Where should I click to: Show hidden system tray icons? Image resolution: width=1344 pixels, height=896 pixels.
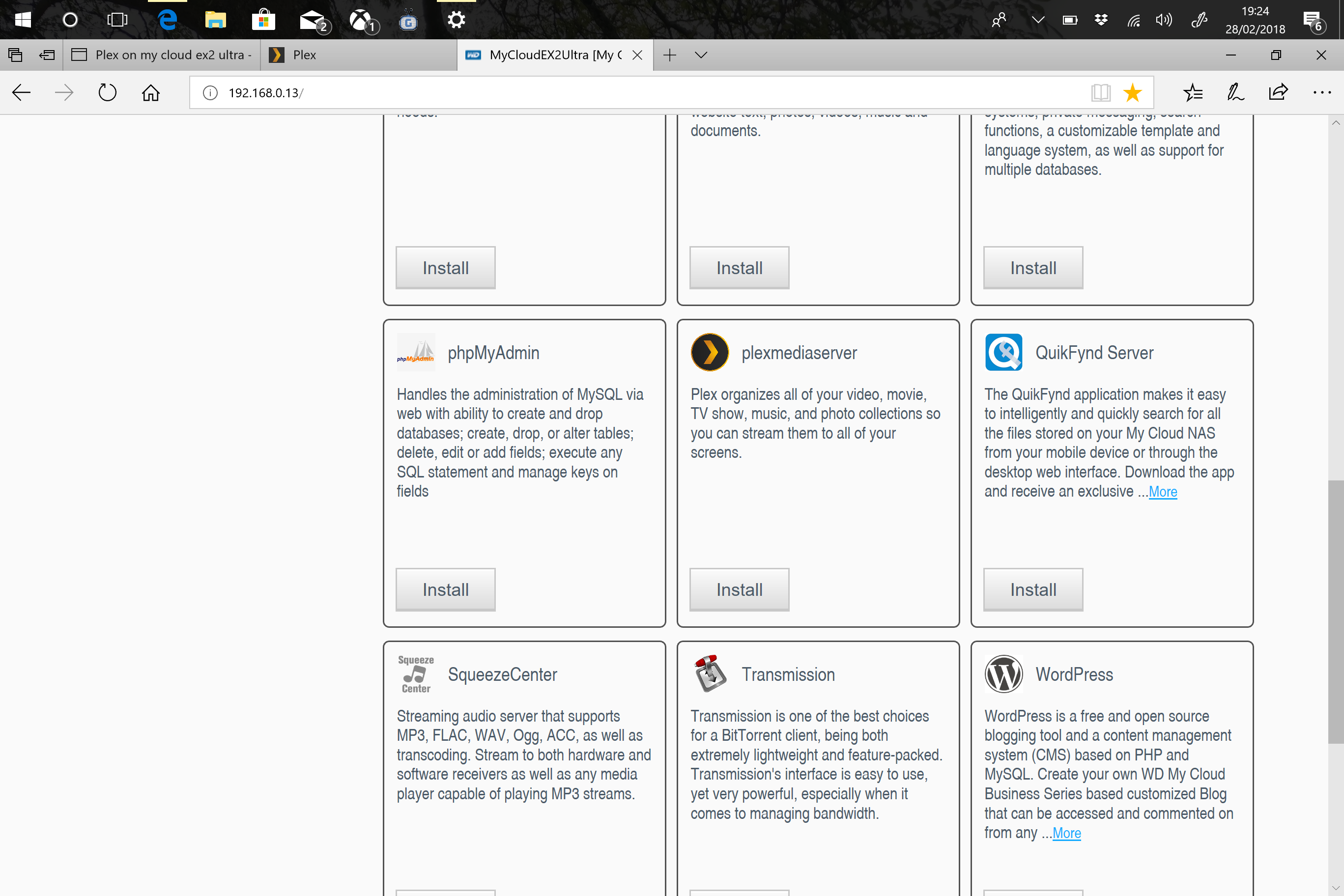(1038, 20)
